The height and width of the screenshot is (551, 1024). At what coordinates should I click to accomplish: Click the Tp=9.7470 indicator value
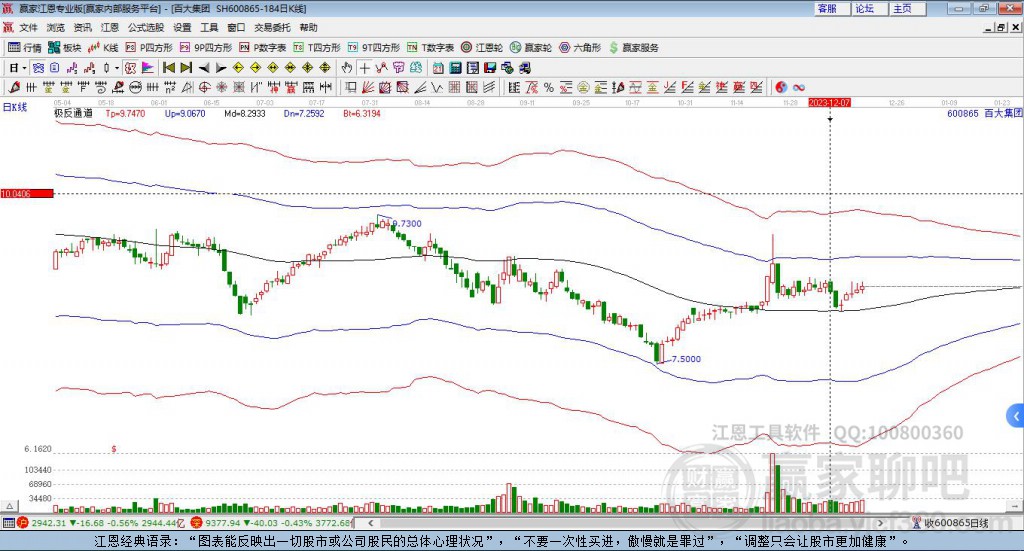pyautogui.click(x=125, y=113)
